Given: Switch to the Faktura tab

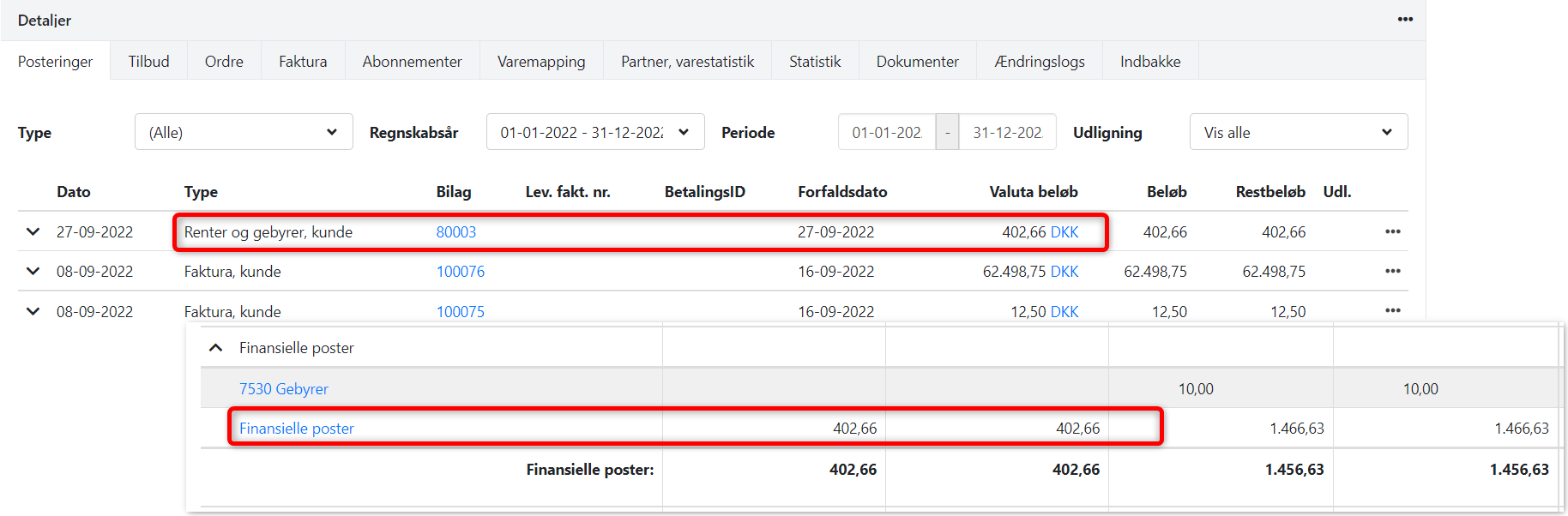Looking at the screenshot, I should (303, 62).
